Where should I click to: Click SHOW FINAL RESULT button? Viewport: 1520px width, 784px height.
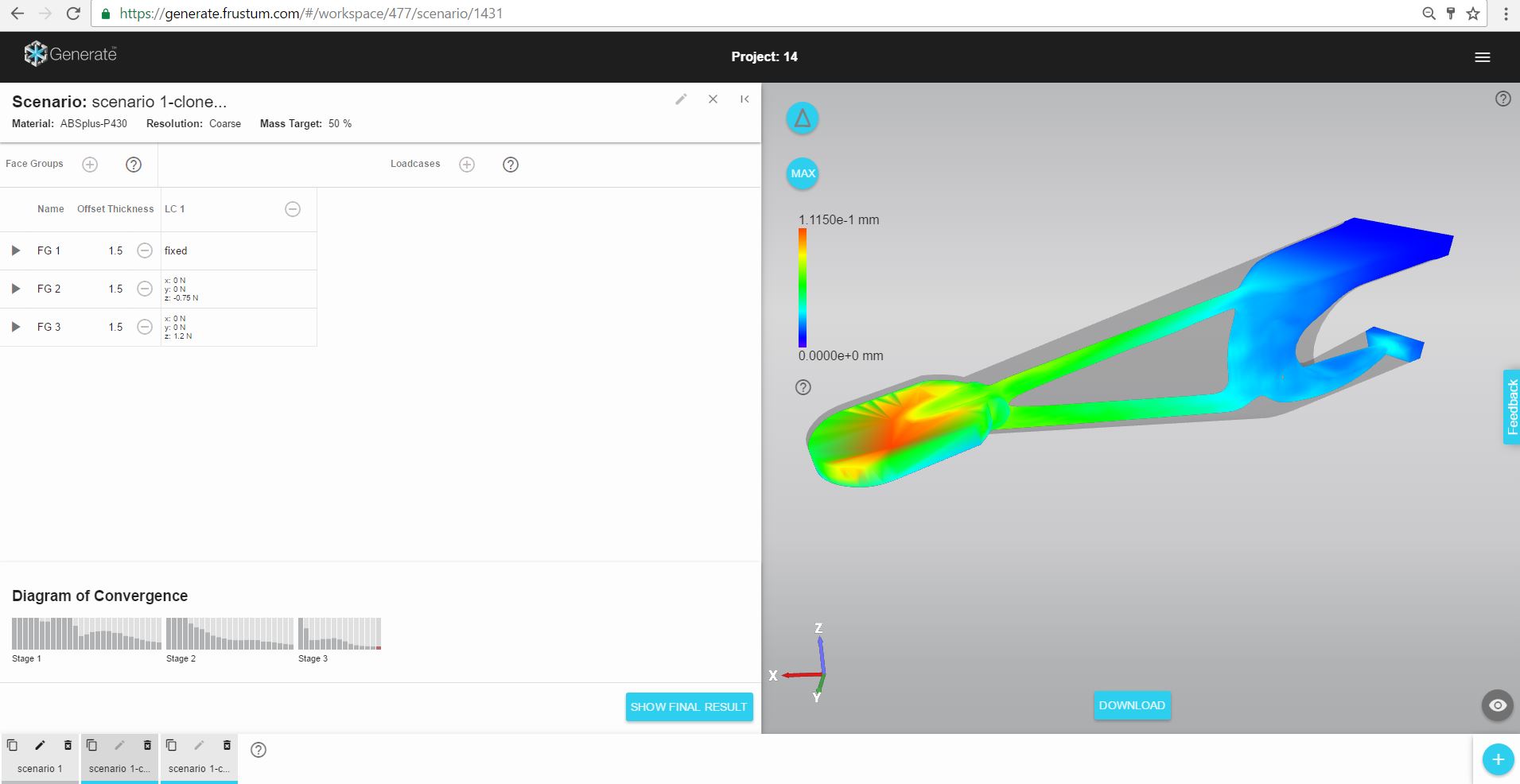coord(689,707)
